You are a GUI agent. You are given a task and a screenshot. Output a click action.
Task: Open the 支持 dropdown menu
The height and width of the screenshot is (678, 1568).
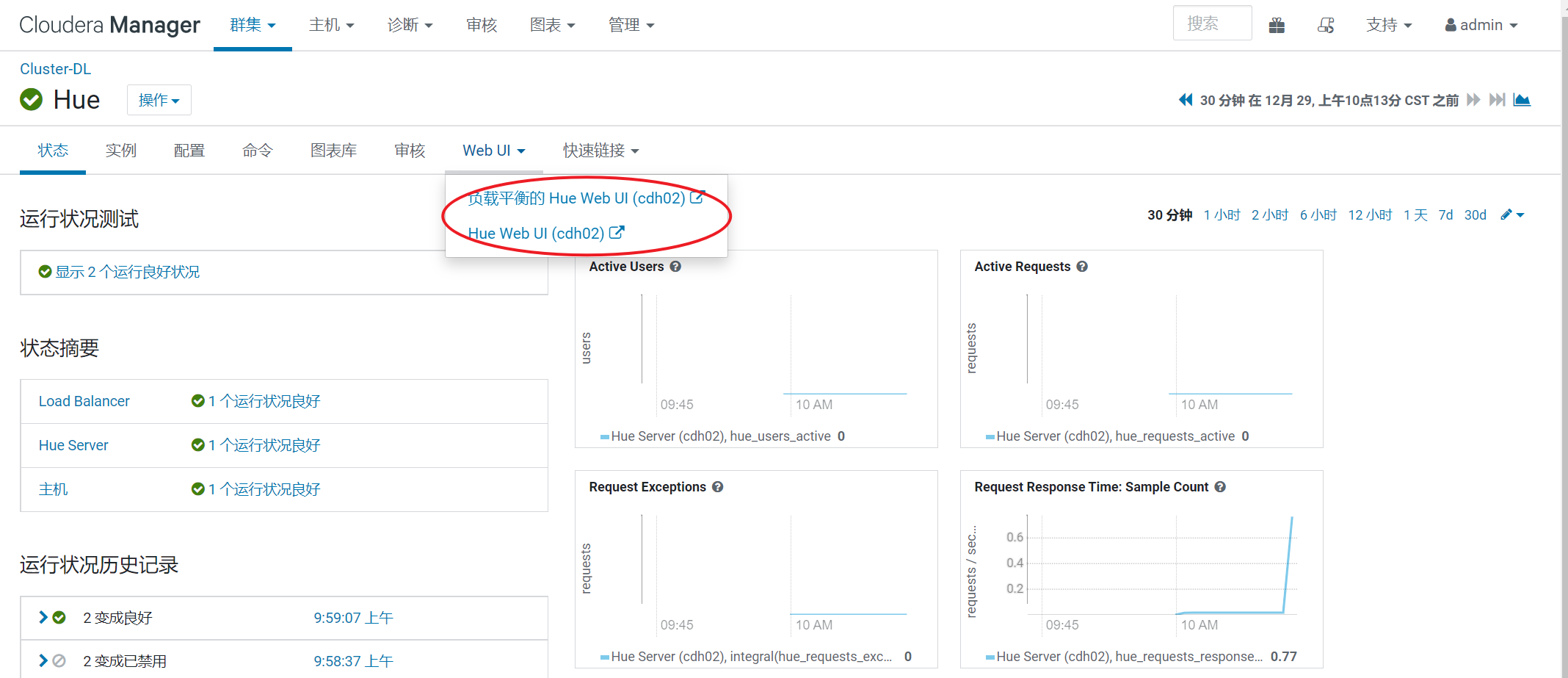pos(1389,25)
